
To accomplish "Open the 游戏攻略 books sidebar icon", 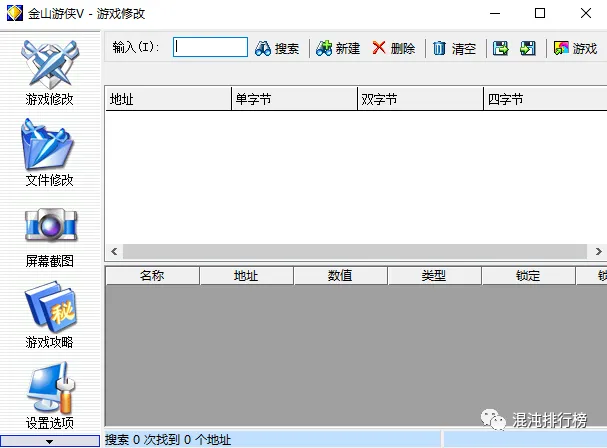I will pyautogui.click(x=50, y=314).
